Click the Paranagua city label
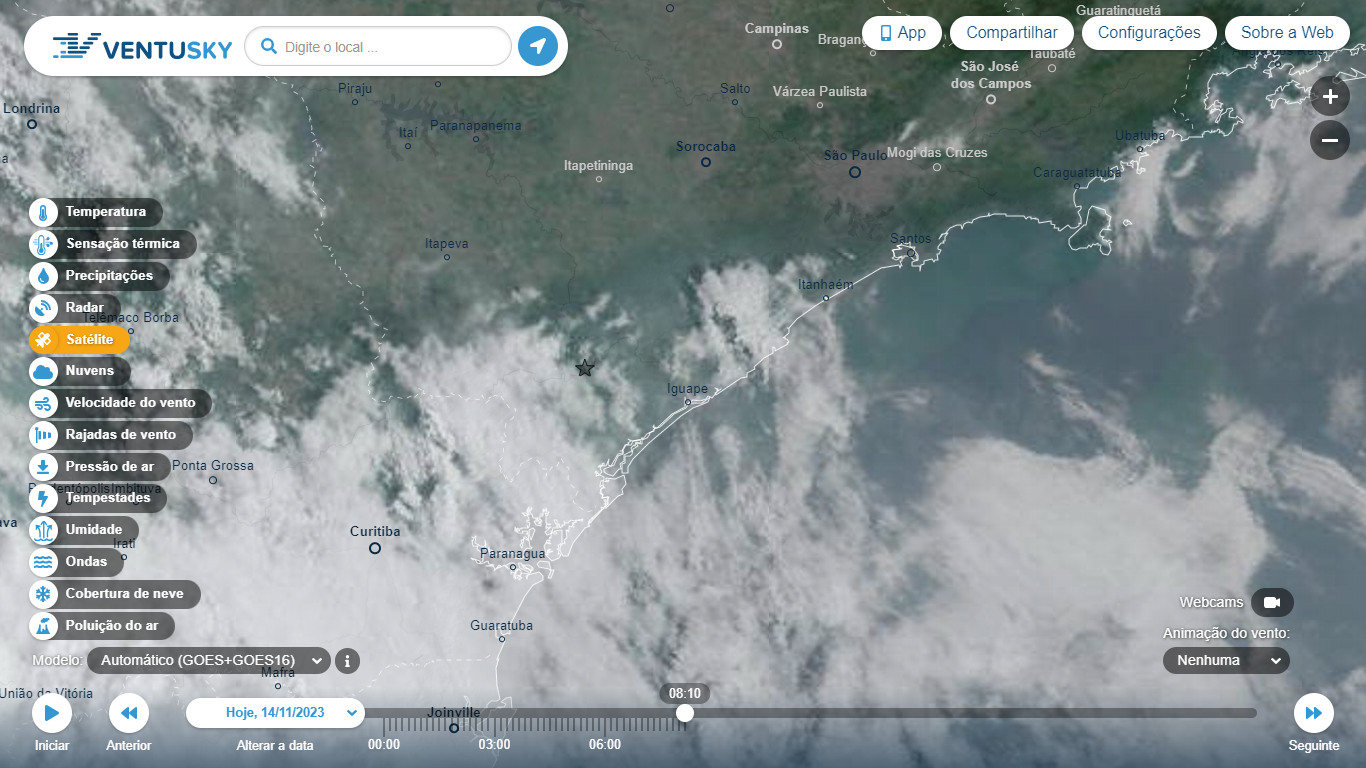 pyautogui.click(x=513, y=553)
